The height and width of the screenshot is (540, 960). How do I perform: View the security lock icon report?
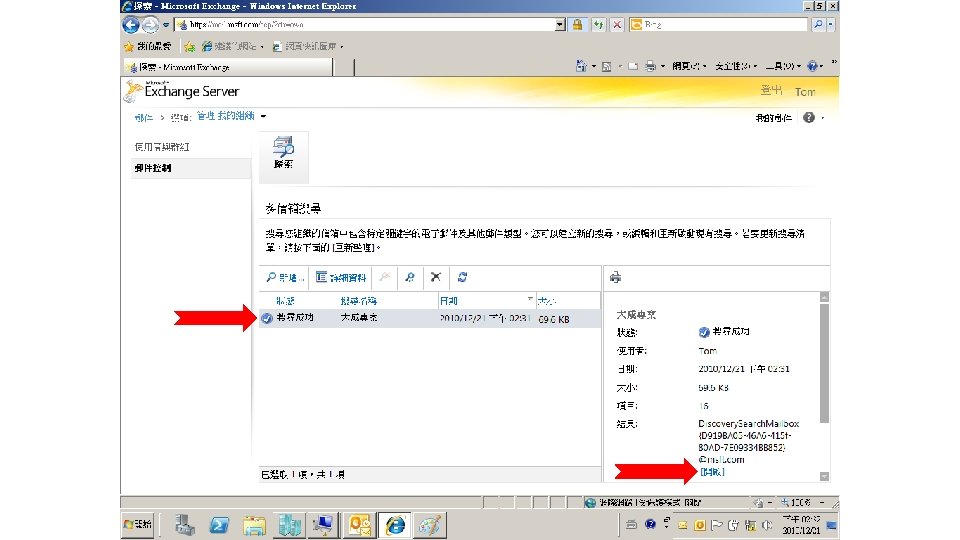point(577,24)
